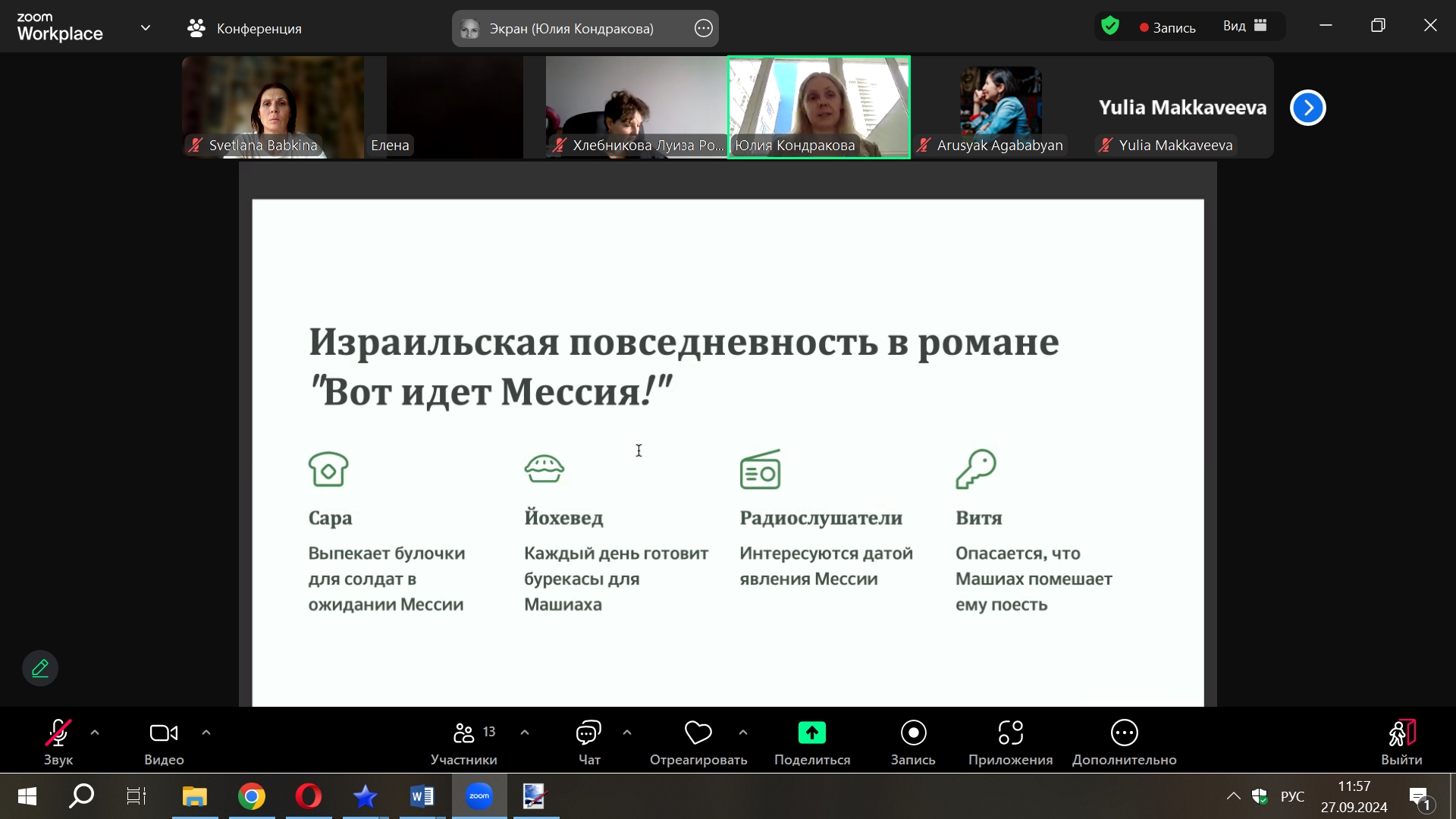Open the Participants list icon
1456x819 pixels.
pyautogui.click(x=464, y=733)
